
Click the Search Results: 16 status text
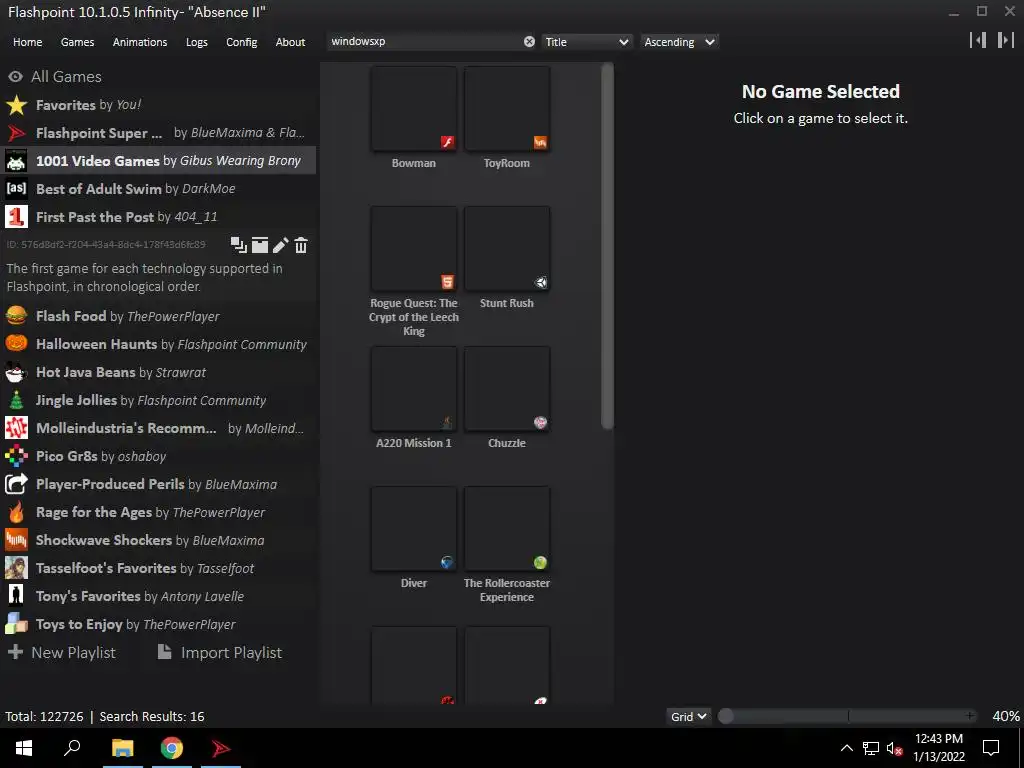[x=152, y=716]
